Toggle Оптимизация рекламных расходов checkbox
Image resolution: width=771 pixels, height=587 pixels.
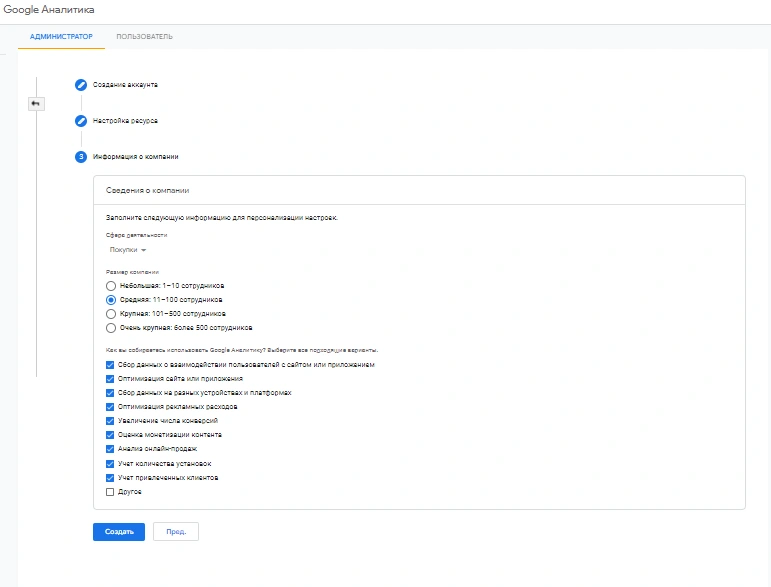[x=110, y=407]
